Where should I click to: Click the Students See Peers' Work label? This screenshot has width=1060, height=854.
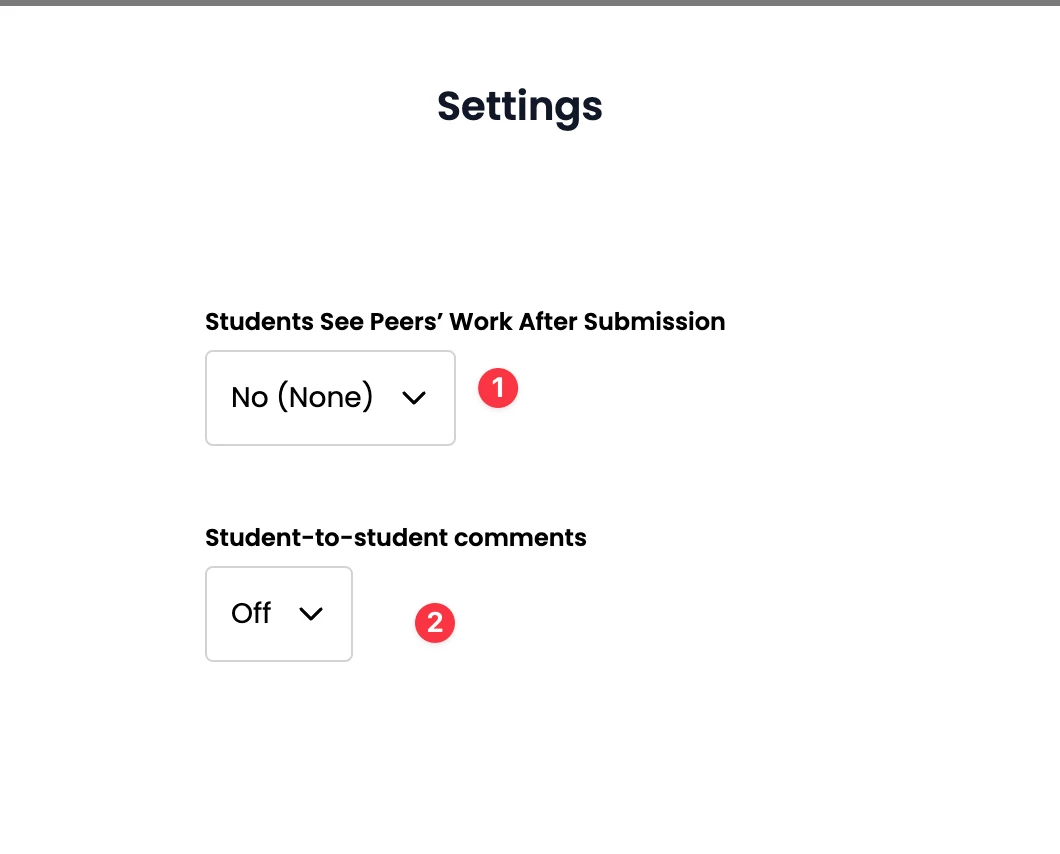point(465,322)
